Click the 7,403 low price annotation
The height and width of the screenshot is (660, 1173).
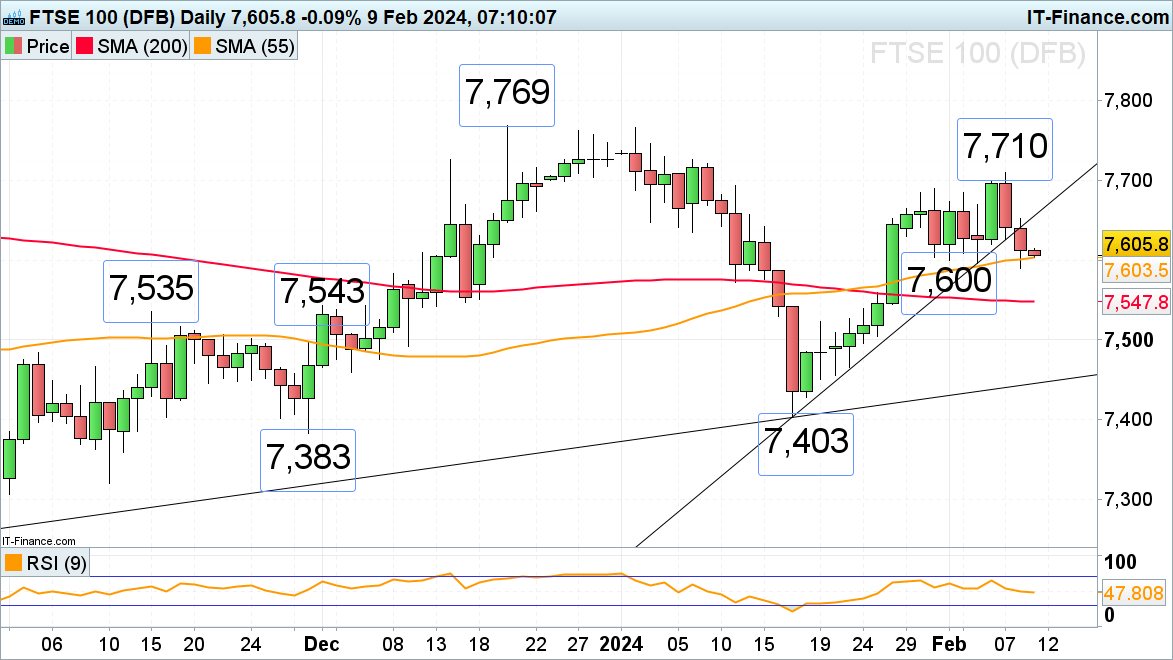click(806, 444)
